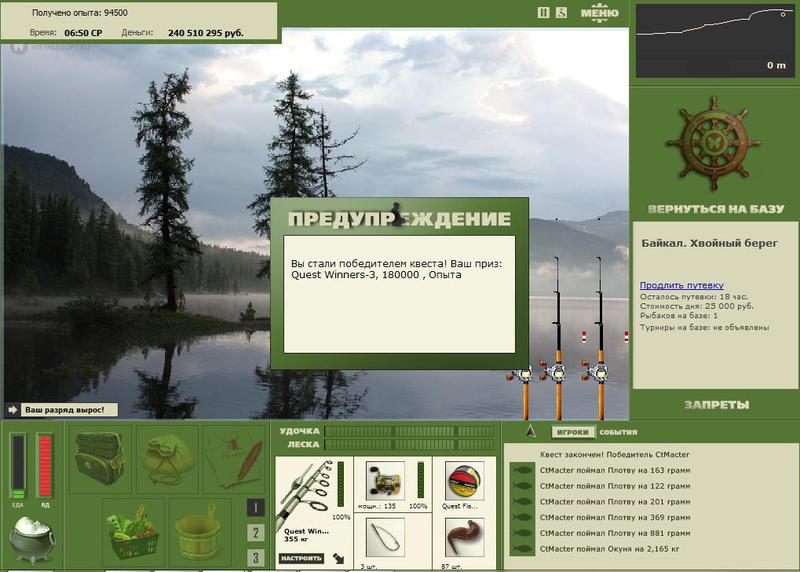The width and height of the screenshot is (800, 572).
Task: Click the УДОЧКА tension bar
Action: pos(410,432)
